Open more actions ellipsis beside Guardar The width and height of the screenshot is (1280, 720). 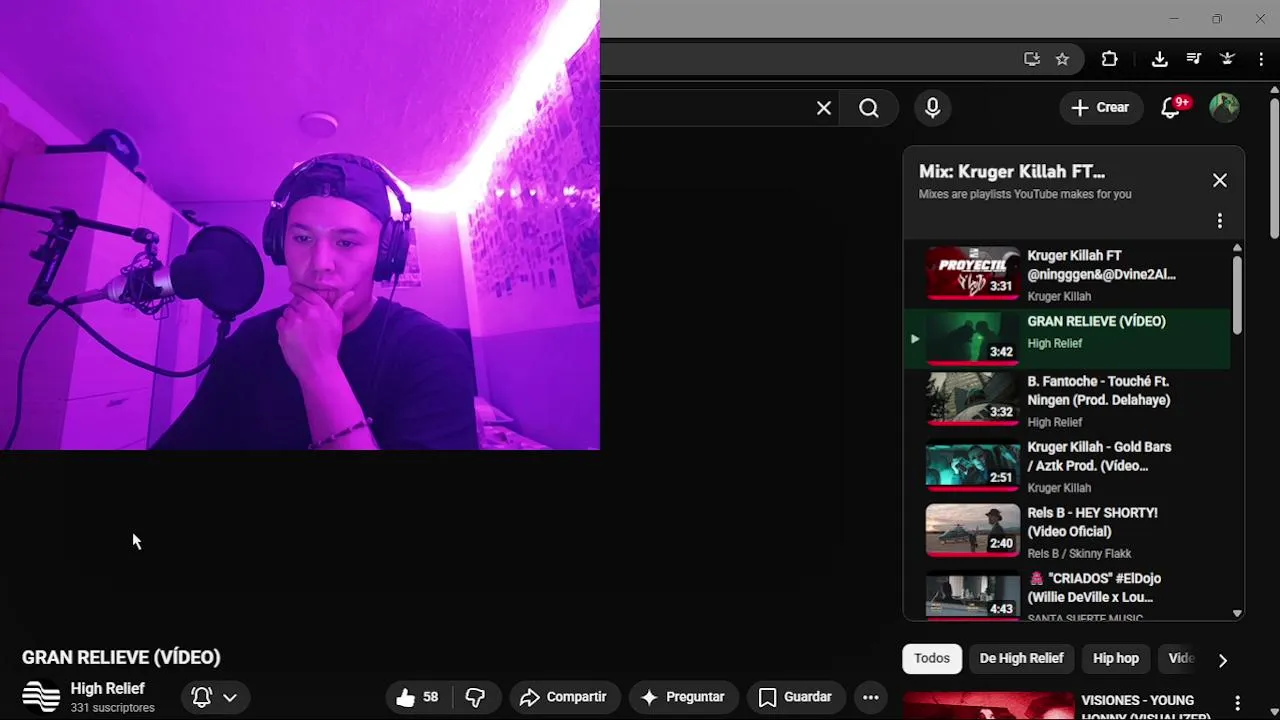(x=871, y=697)
